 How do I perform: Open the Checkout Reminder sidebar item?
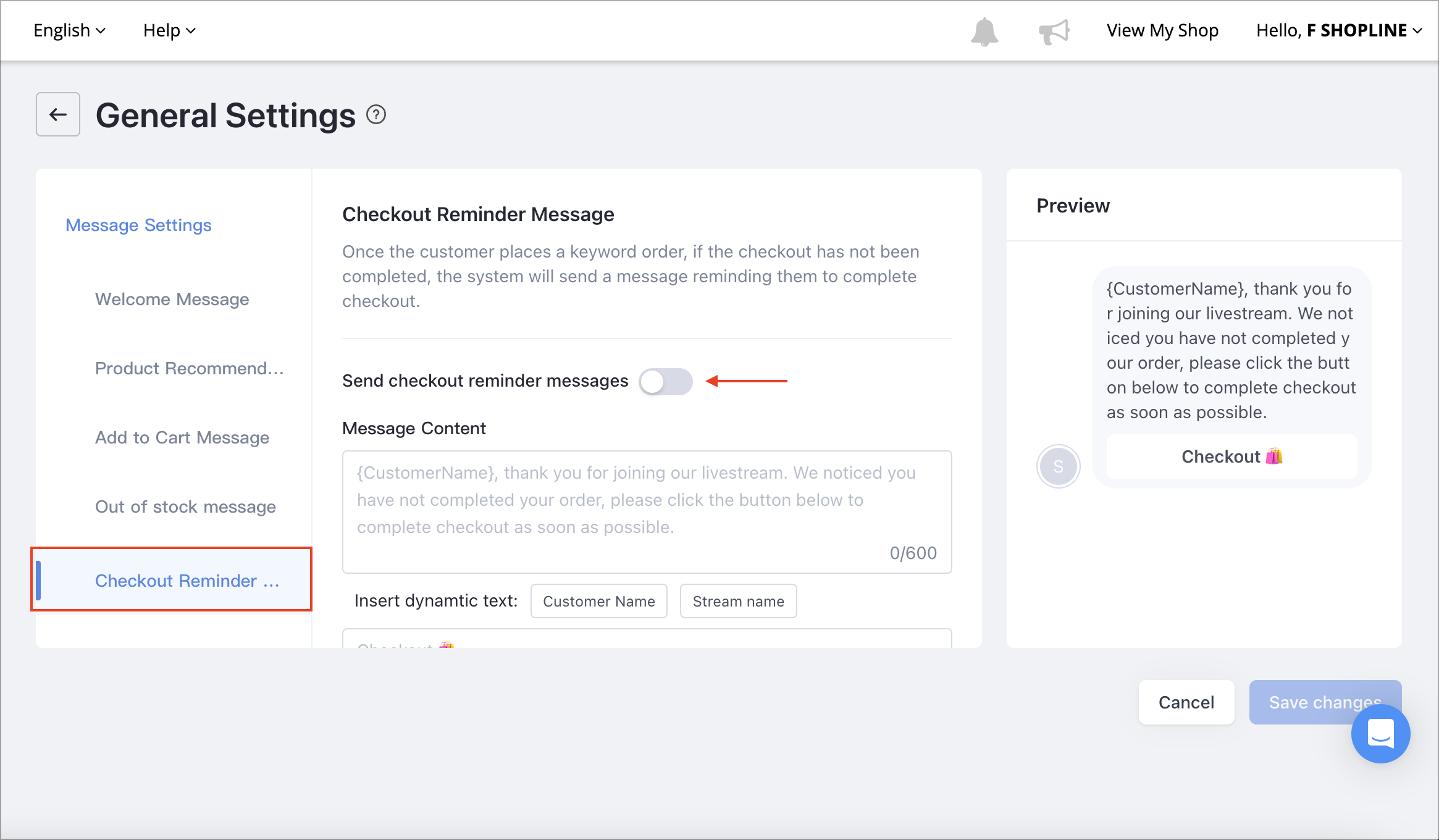(173, 581)
